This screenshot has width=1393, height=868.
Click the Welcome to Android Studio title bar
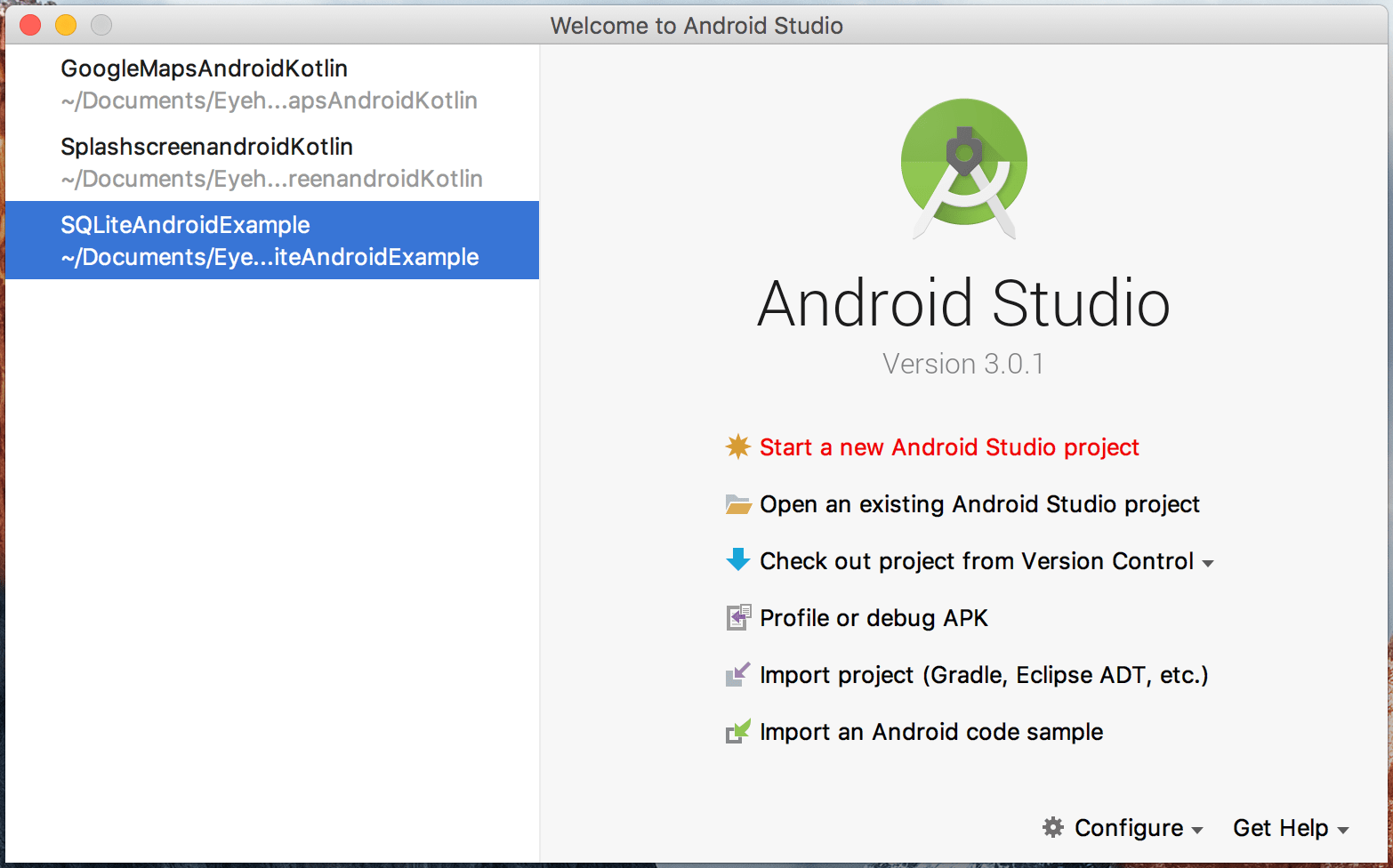[x=696, y=25]
